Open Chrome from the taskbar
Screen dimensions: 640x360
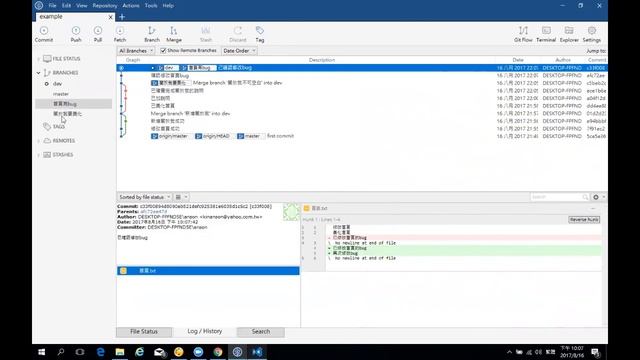click(218, 352)
